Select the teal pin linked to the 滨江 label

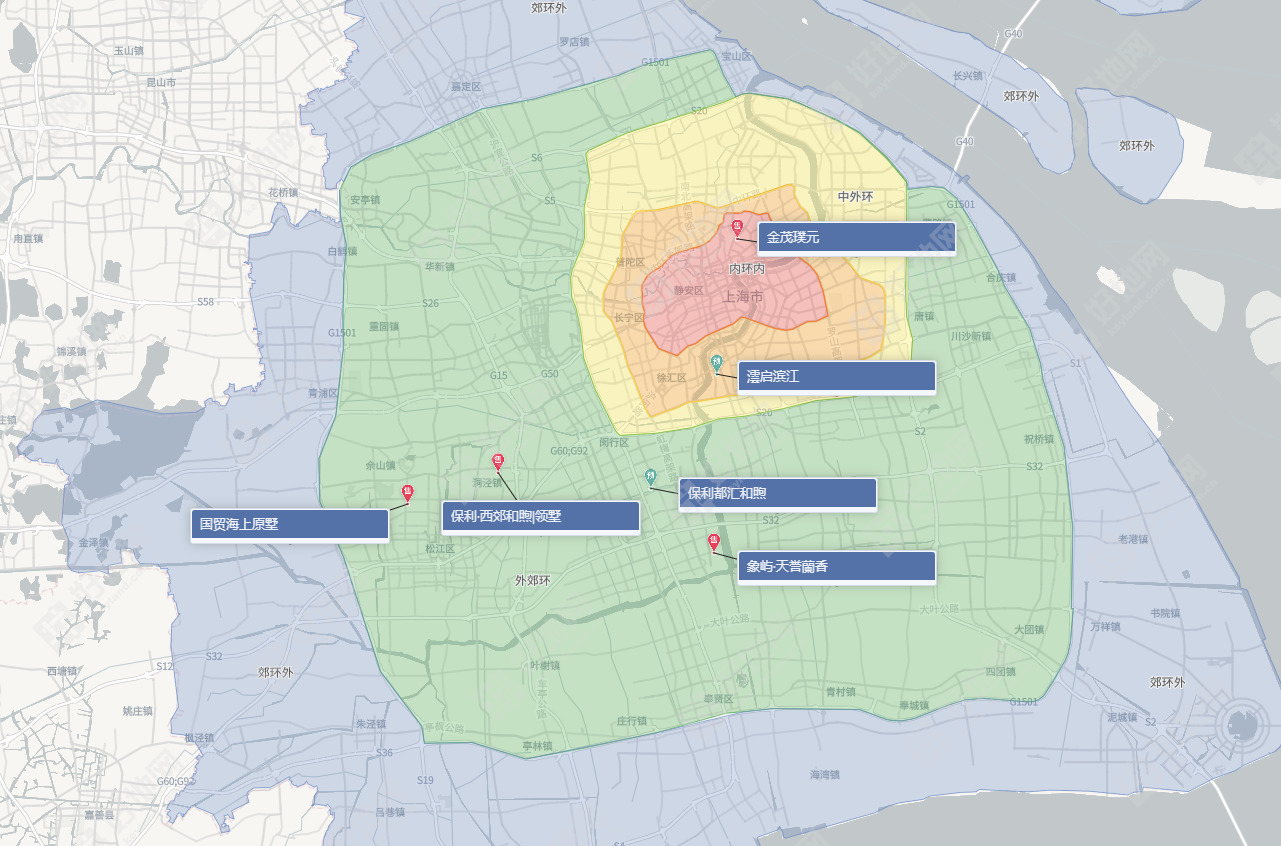pos(716,362)
